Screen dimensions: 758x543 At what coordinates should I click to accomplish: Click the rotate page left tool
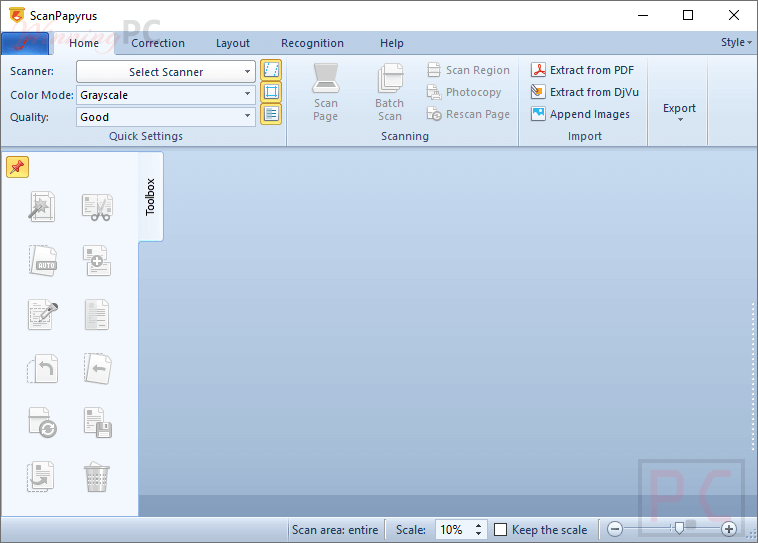43,369
